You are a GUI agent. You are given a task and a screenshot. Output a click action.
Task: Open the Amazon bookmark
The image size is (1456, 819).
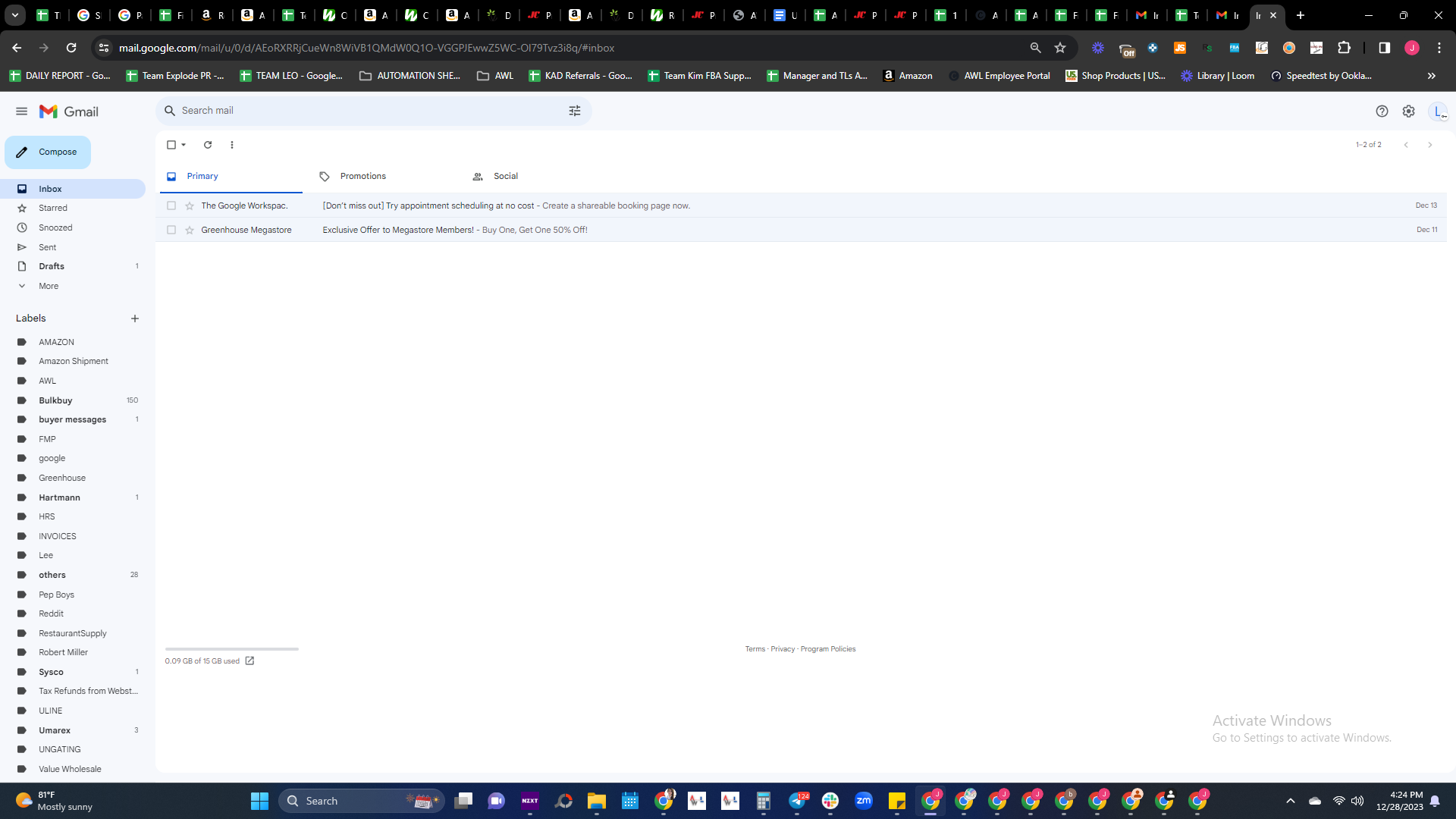(908, 76)
